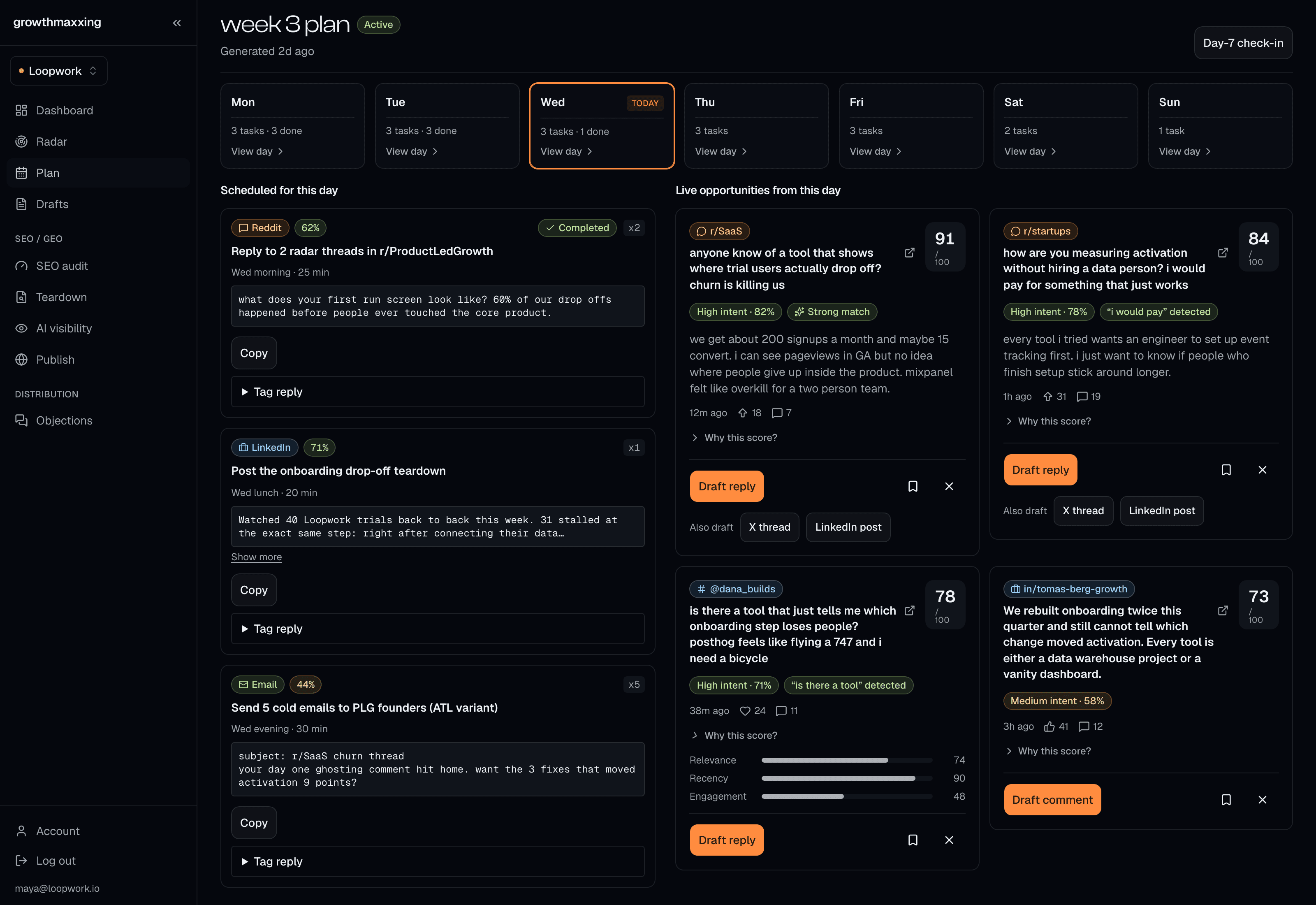Collapse the sidebar with double-chevron icon
The height and width of the screenshot is (905, 1316).
(x=177, y=23)
